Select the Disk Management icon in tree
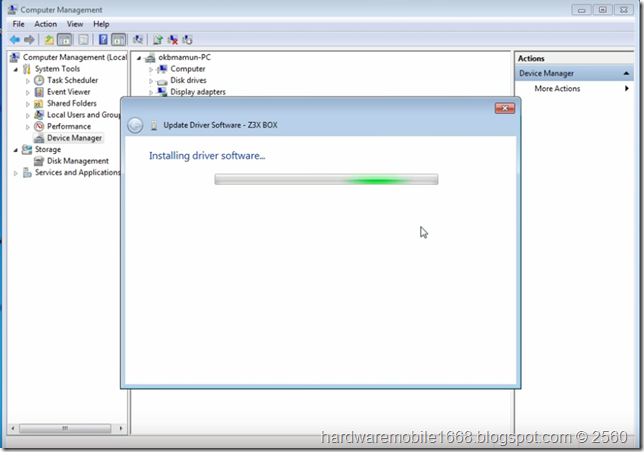Screen dimensions: 644x452 [39, 161]
